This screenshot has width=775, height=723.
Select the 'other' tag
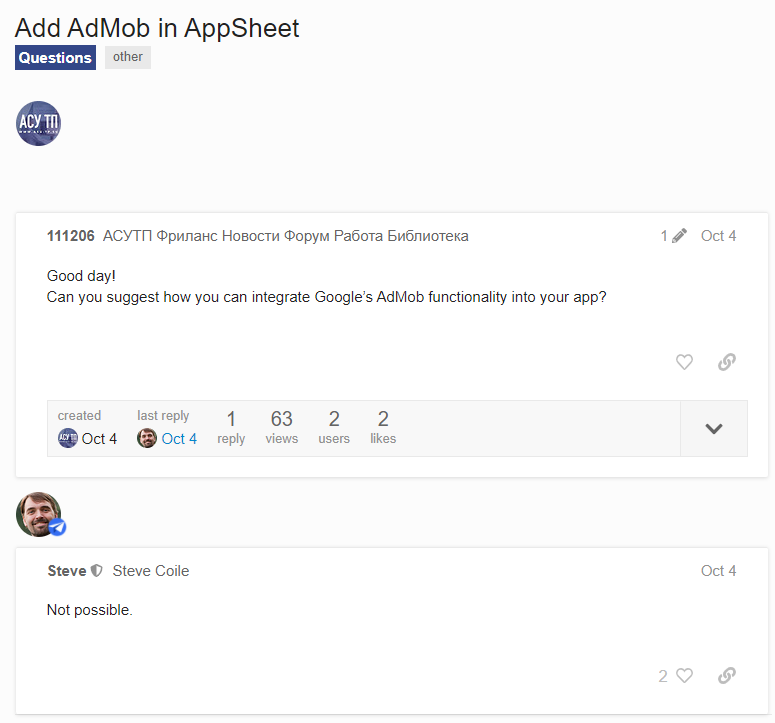[x=128, y=57]
